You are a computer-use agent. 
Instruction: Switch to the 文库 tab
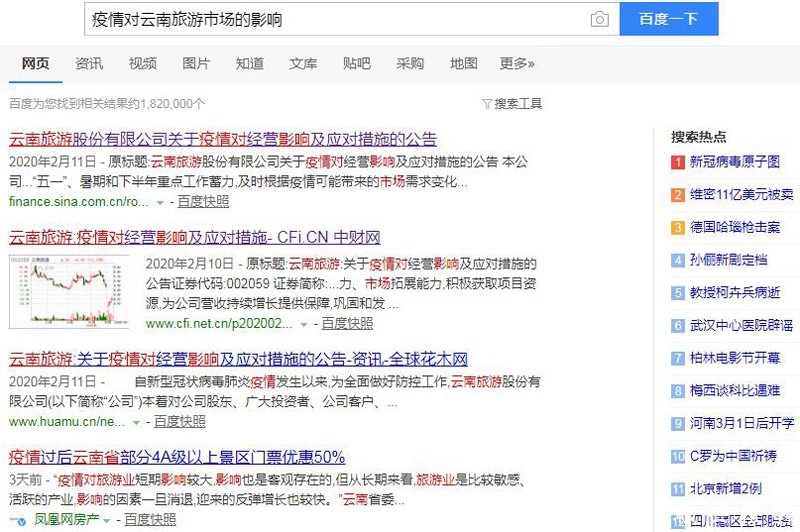tap(303, 63)
